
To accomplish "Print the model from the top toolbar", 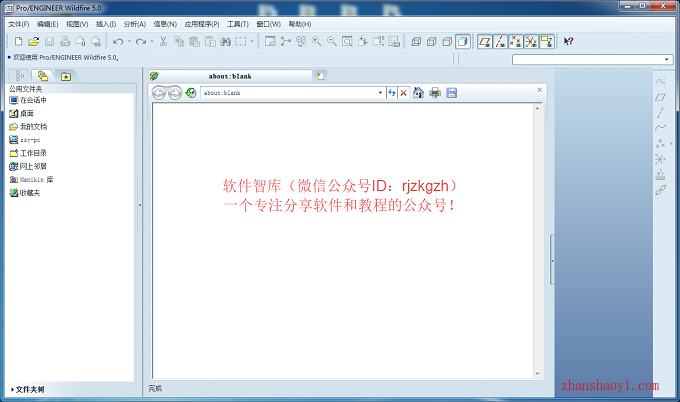I will 65,41.
